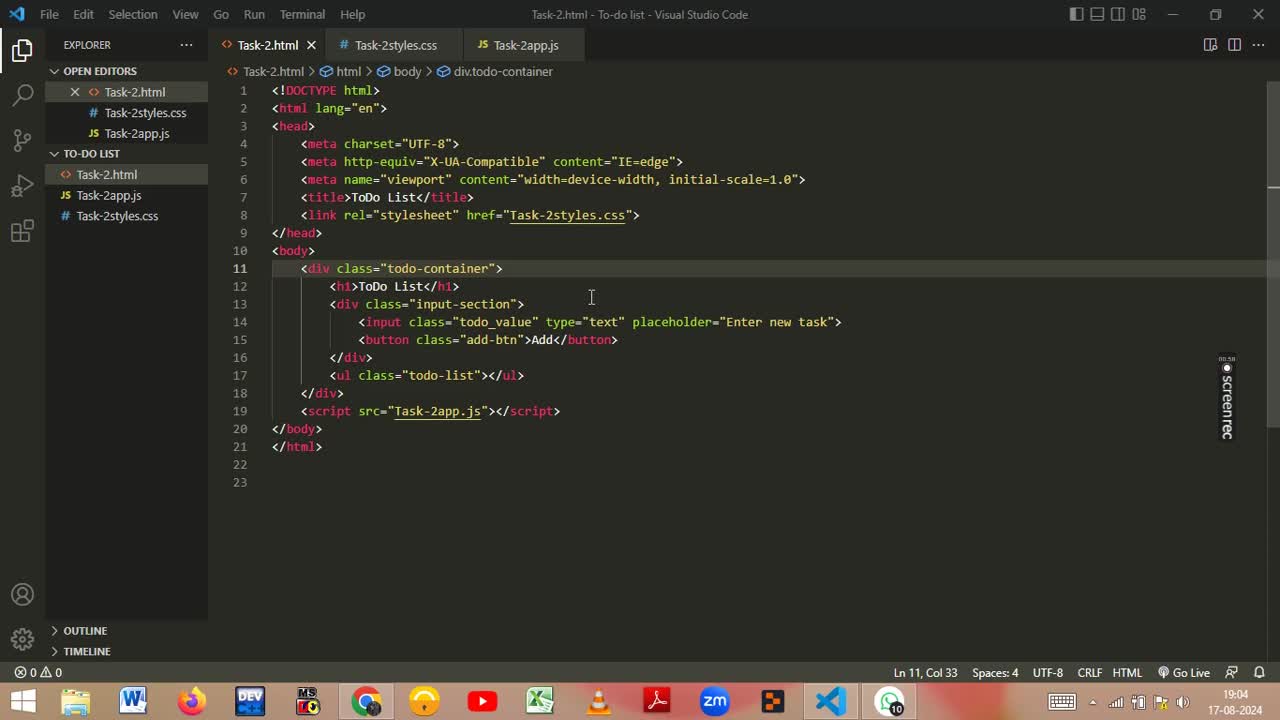The height and width of the screenshot is (720, 1280).
Task: Open the div.todo-container breadcrumb
Action: click(495, 72)
